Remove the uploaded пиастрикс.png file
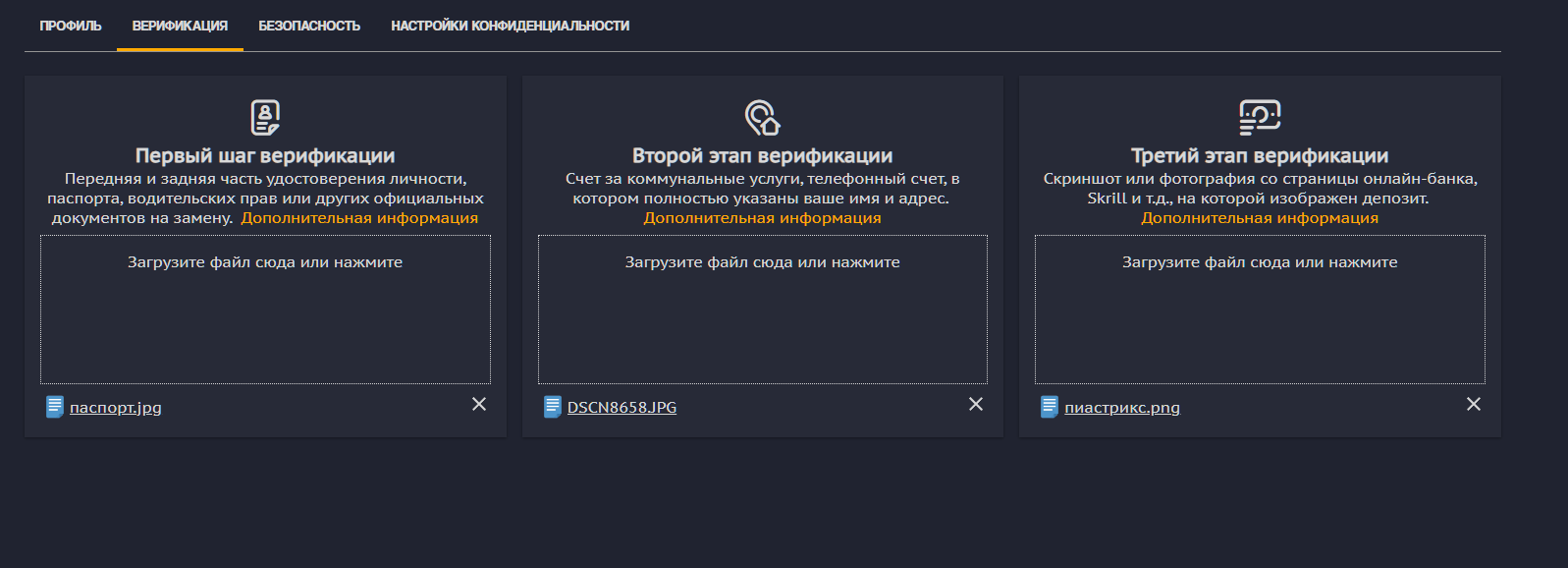Image resolution: width=1568 pixels, height=568 pixels. click(x=1473, y=404)
